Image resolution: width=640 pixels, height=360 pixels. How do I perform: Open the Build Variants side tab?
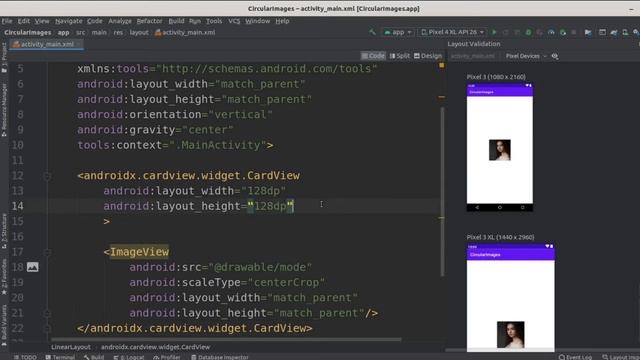click(4, 325)
